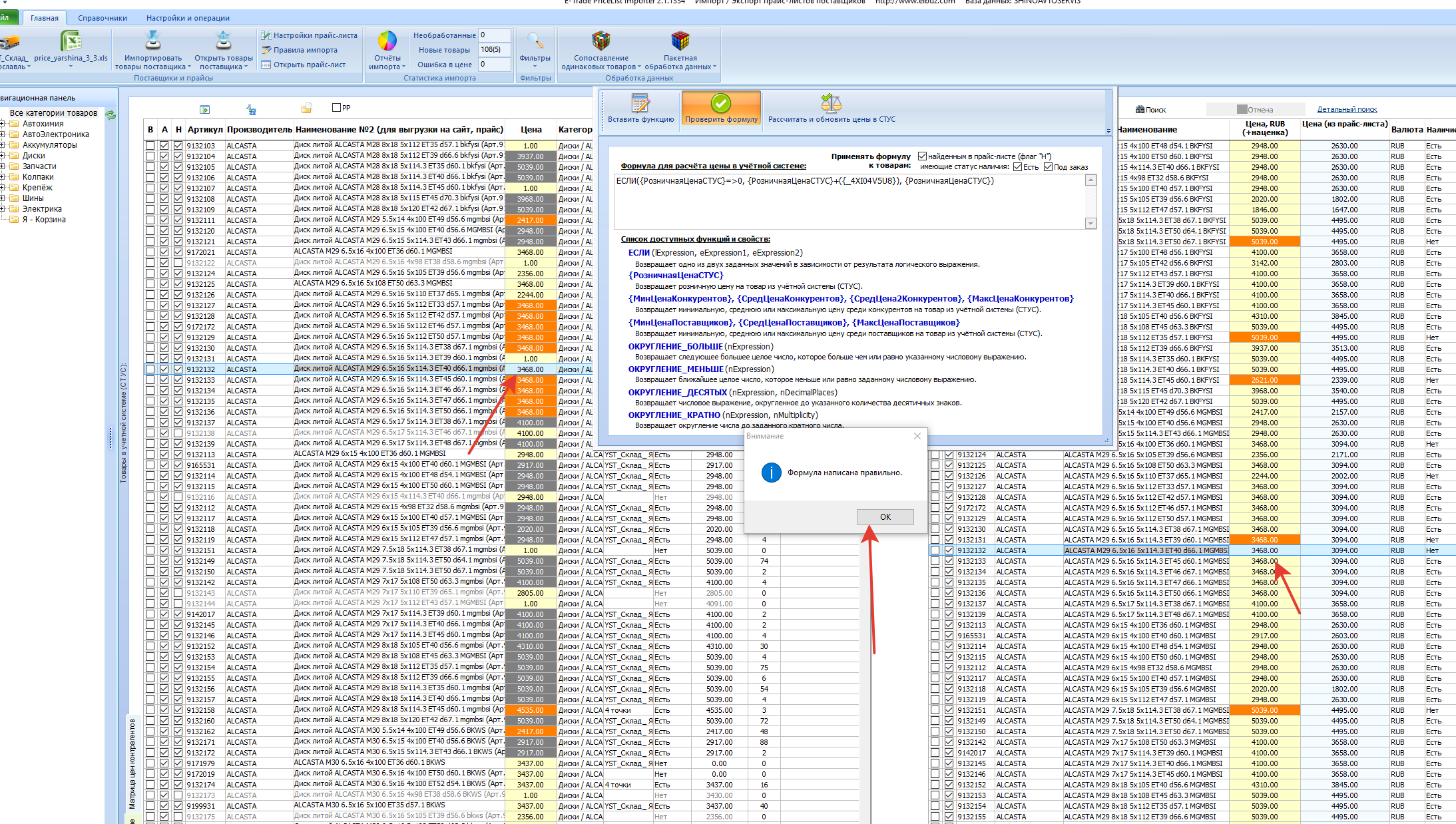Open Пакетная обработка данных dropdown arrow
Screen dimensions: 1456x824
[715, 67]
